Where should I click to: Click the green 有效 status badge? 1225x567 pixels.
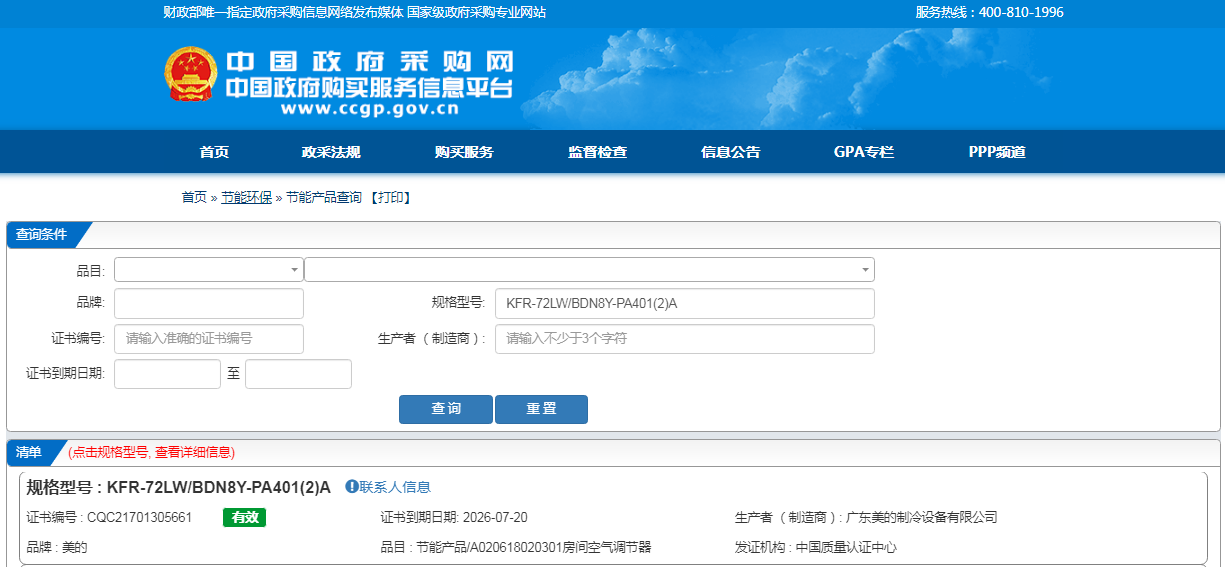[x=245, y=517]
